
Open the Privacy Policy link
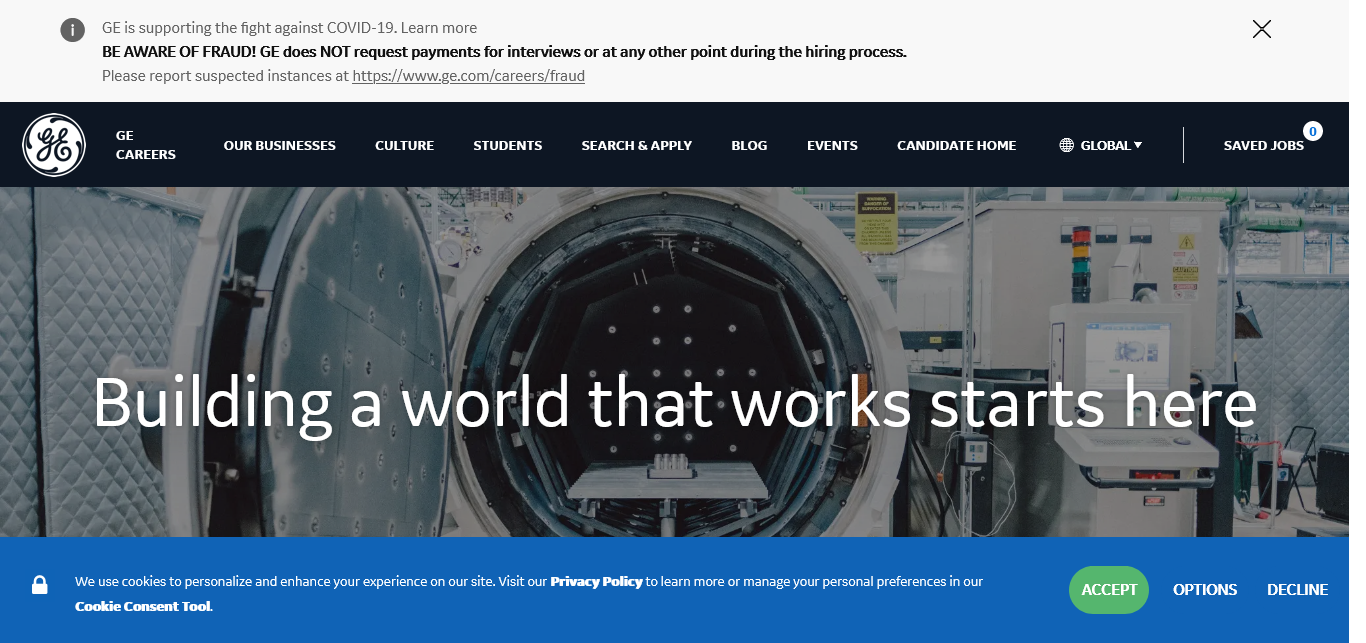click(x=596, y=582)
